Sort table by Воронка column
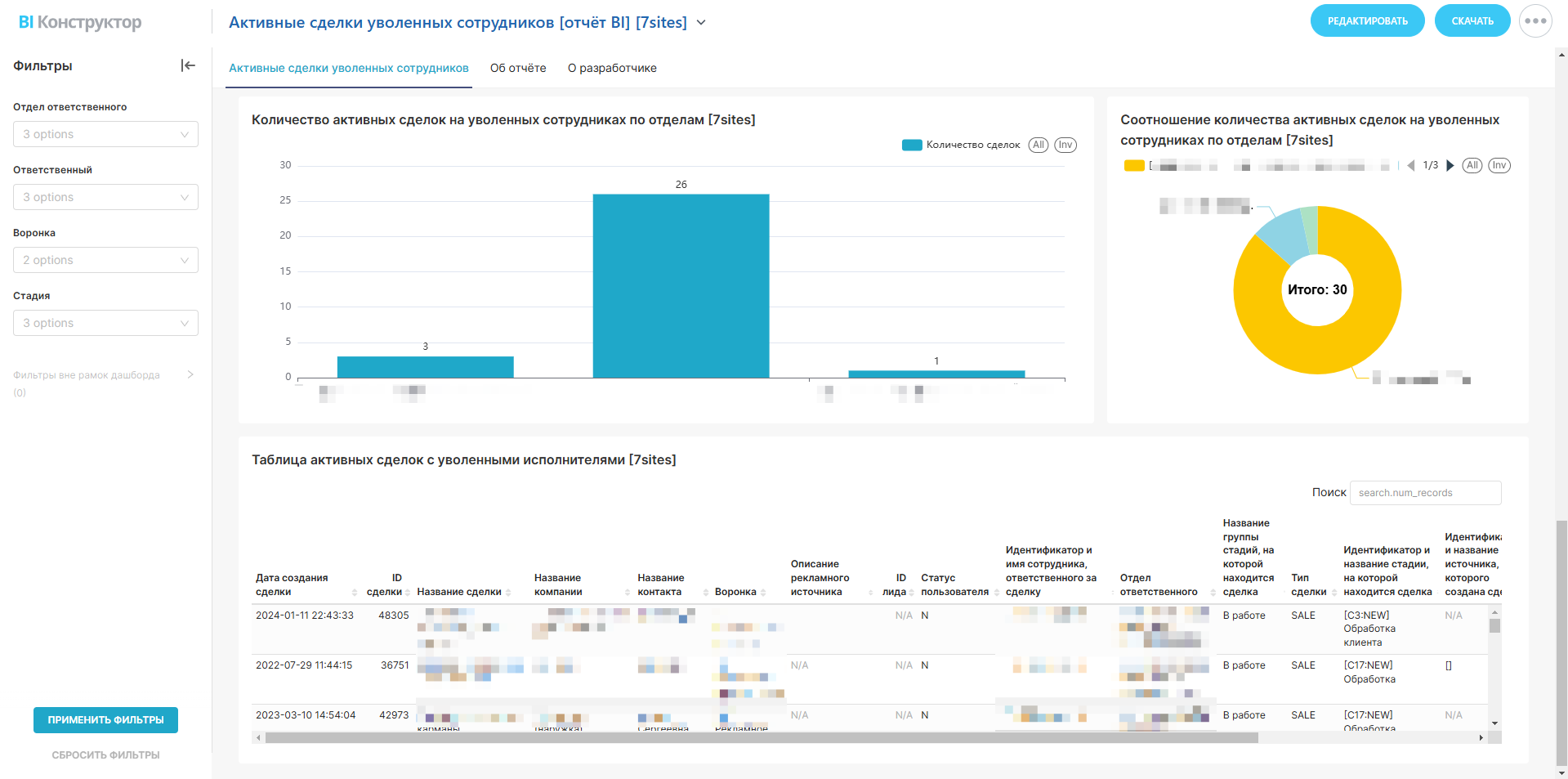1568x779 pixels. click(763, 592)
